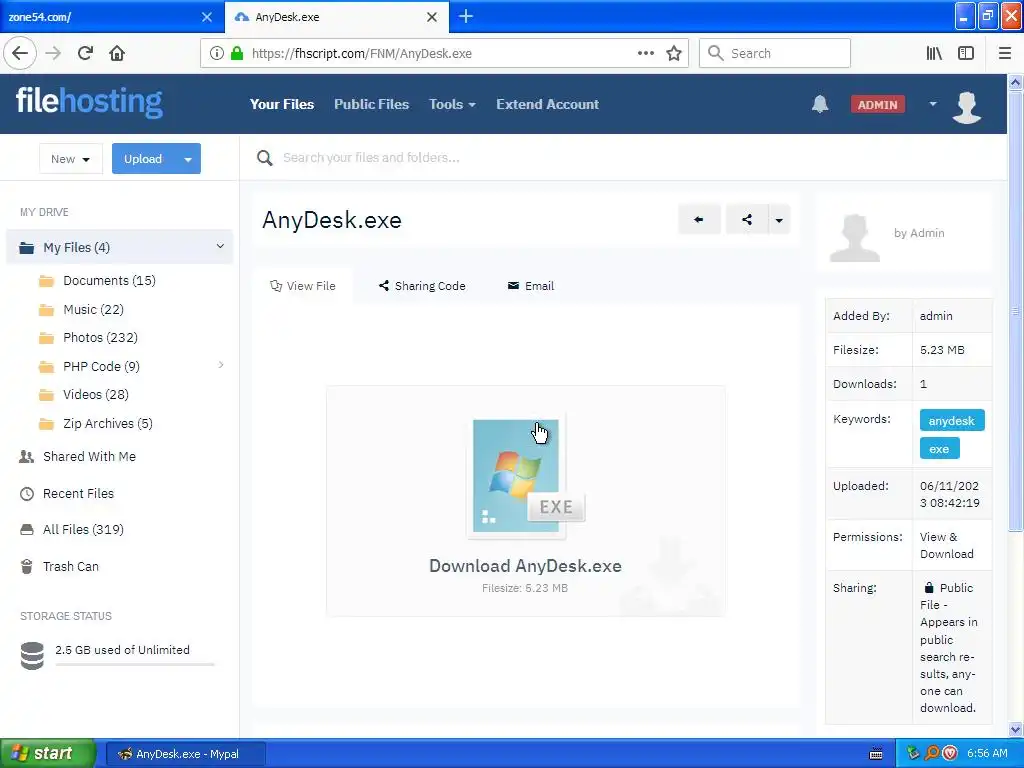
Task: Go to Public Files in the navigation
Action: tap(372, 104)
